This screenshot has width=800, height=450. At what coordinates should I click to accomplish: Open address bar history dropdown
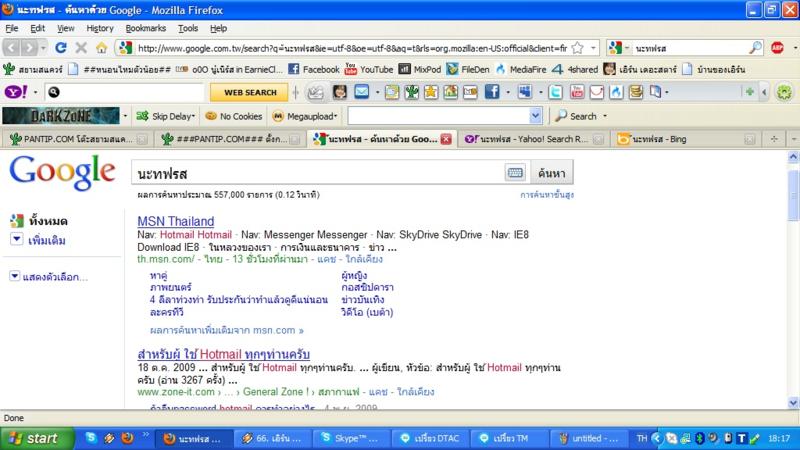click(593, 48)
